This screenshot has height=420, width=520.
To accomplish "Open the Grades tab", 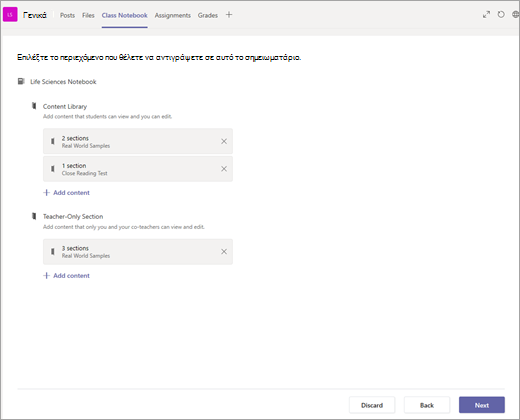I will pos(208,15).
